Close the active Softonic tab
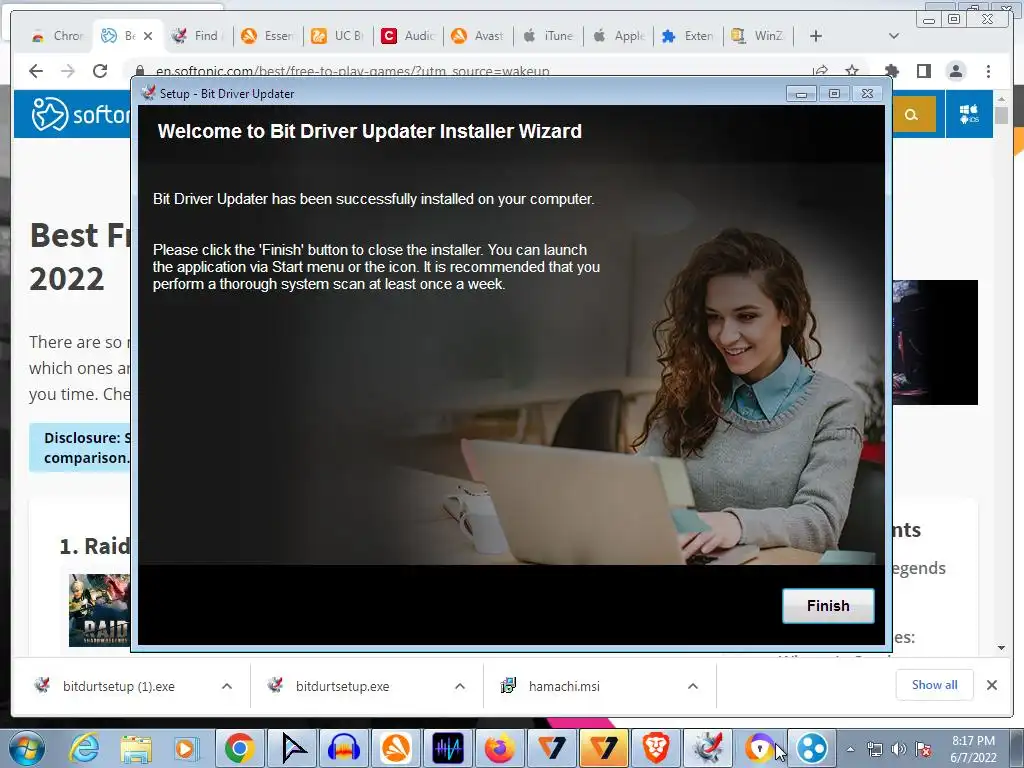This screenshot has width=1024, height=768. click(148, 36)
